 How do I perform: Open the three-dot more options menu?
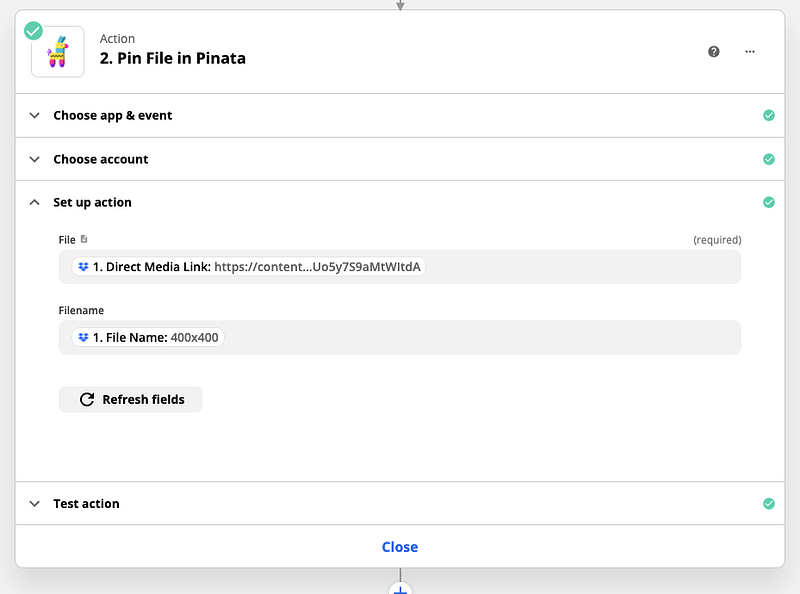[x=750, y=52]
